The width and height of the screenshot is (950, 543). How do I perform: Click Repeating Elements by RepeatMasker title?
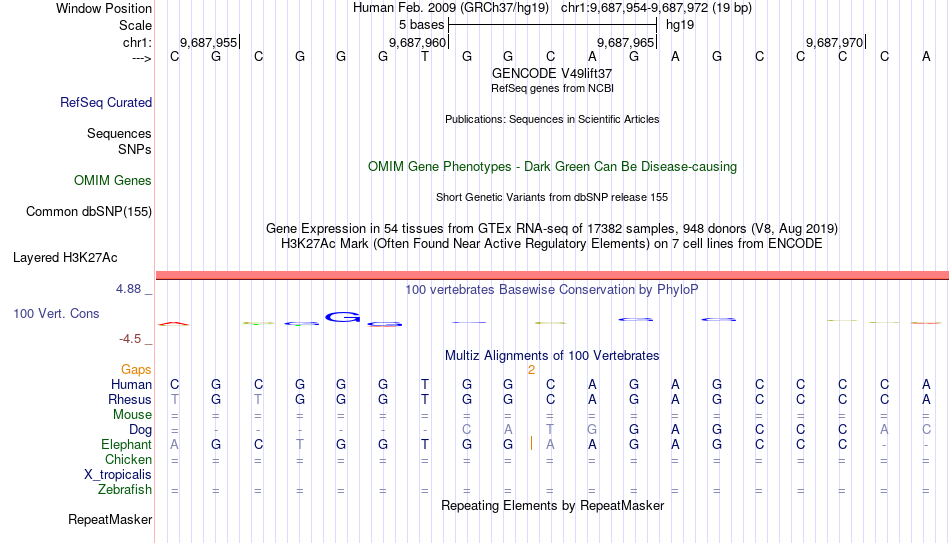552,505
